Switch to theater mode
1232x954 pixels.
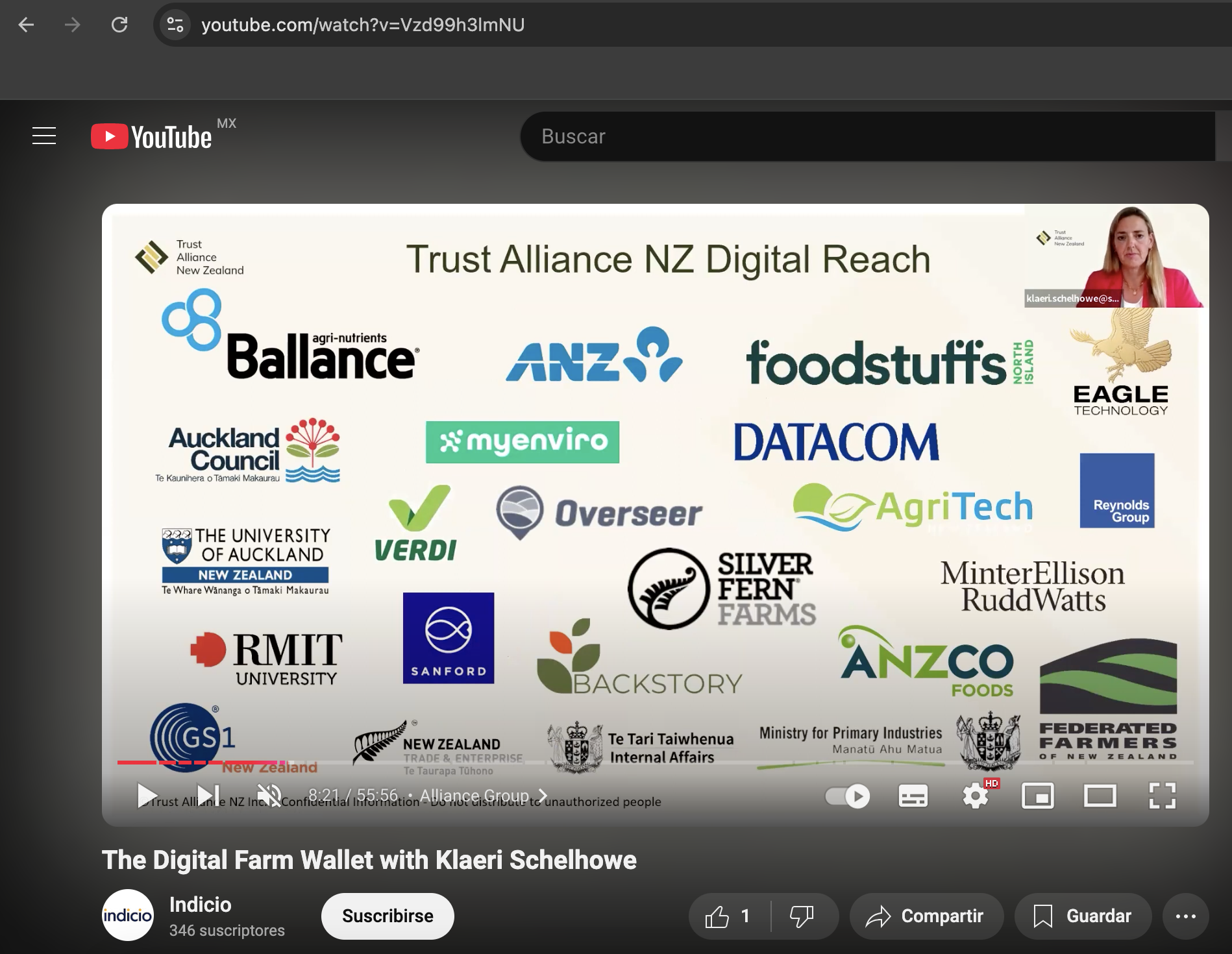point(1100,796)
